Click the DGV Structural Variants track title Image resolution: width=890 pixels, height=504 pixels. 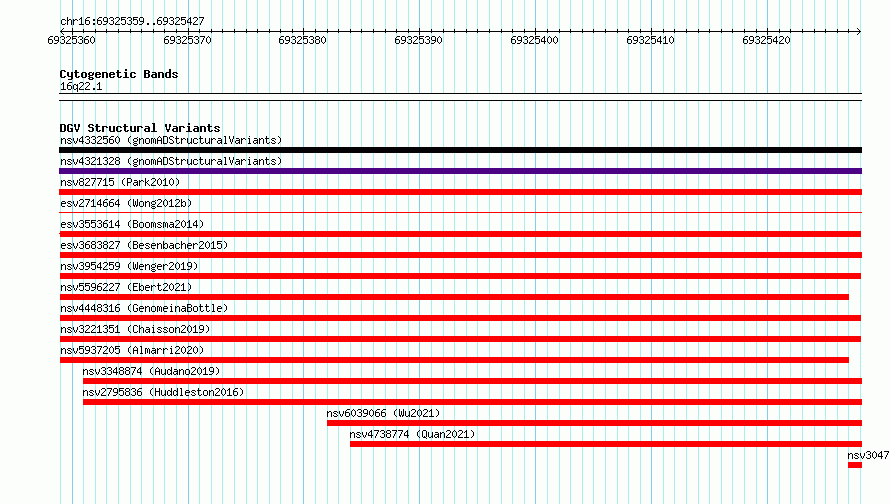coord(140,128)
